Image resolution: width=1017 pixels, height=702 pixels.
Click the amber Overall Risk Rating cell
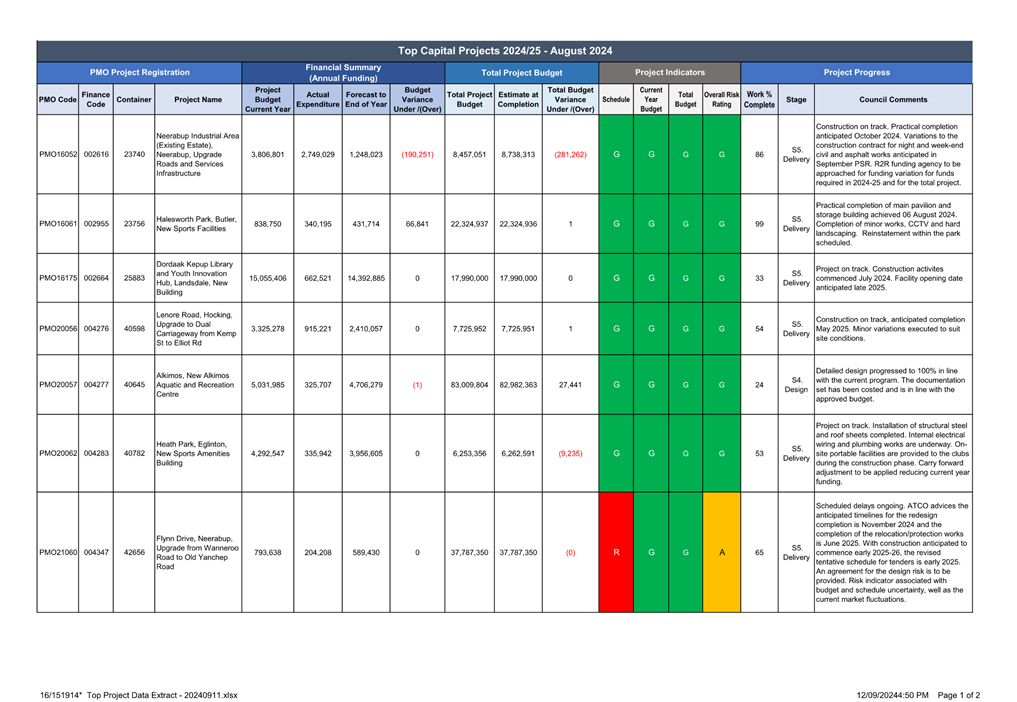pos(721,552)
